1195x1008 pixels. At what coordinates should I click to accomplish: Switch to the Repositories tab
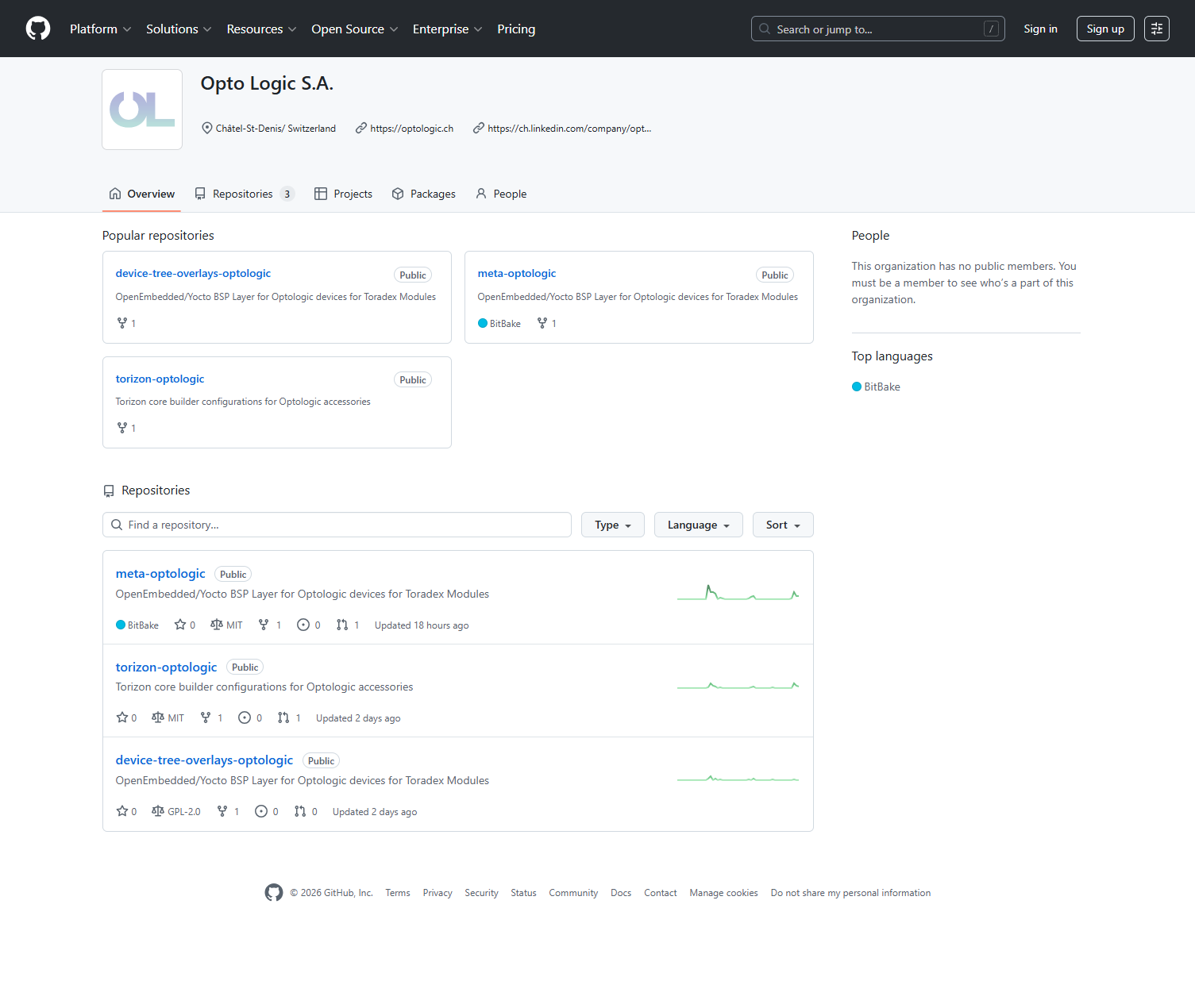tap(245, 194)
